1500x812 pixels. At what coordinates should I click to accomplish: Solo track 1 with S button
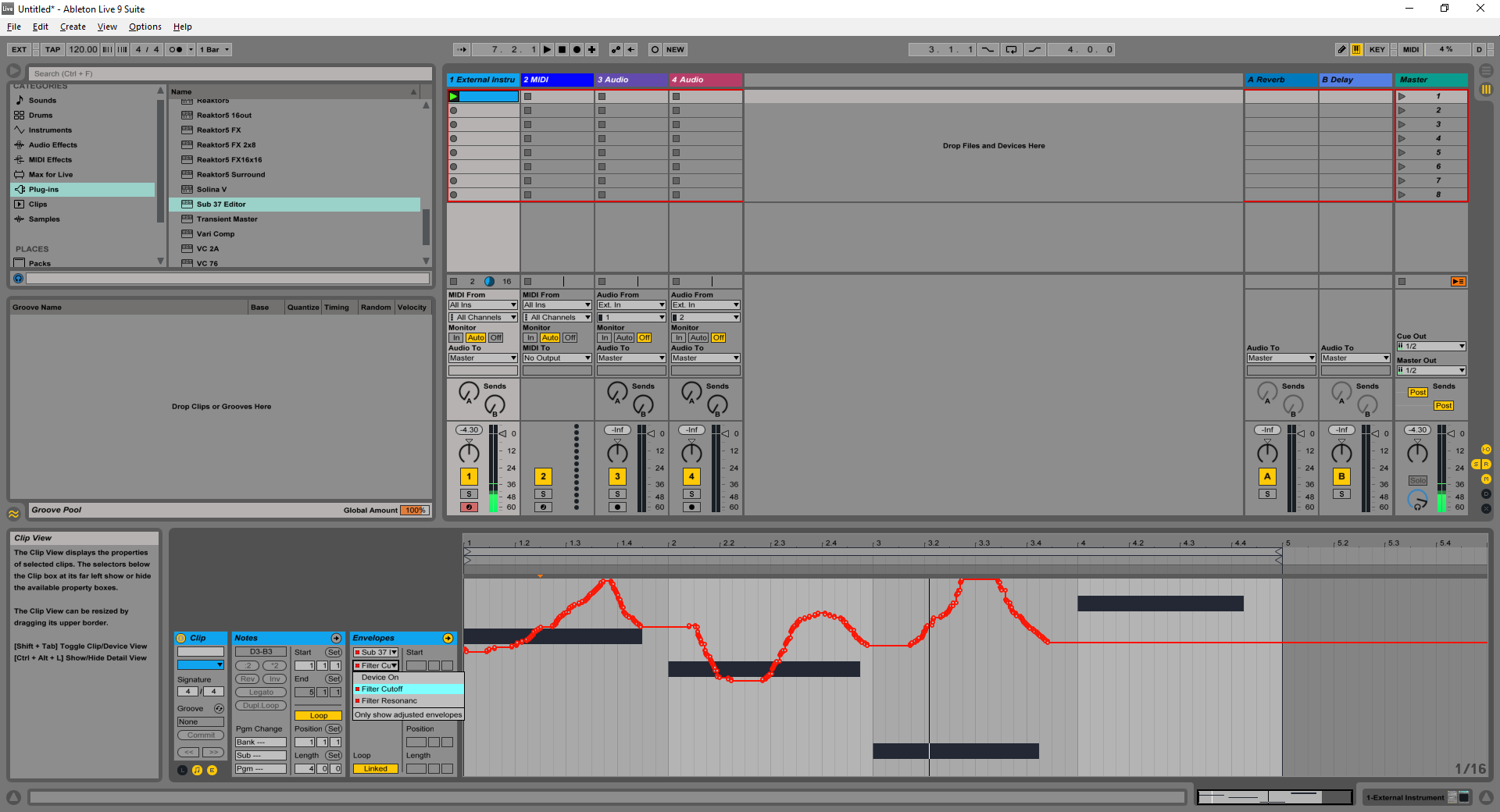[469, 494]
